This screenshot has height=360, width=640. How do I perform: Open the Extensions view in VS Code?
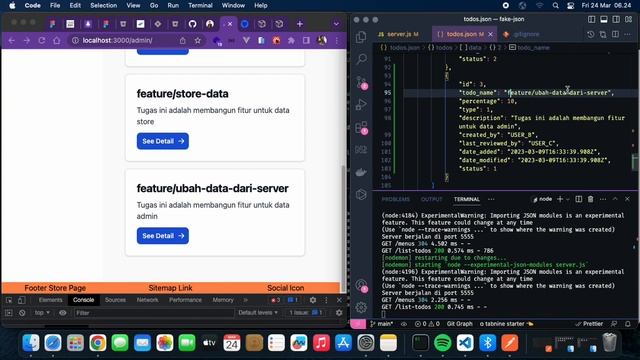(x=361, y=127)
